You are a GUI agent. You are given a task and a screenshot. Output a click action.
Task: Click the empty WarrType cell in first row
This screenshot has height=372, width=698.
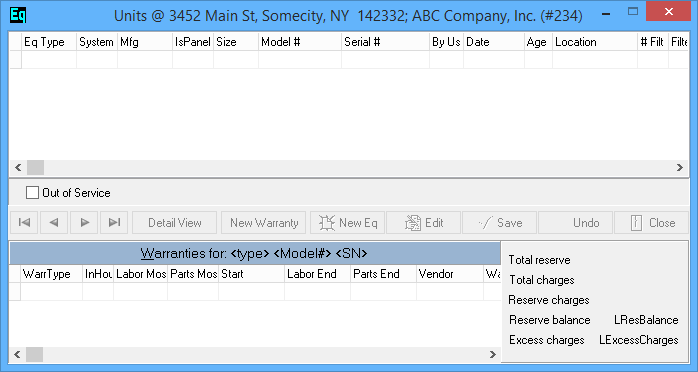point(52,291)
